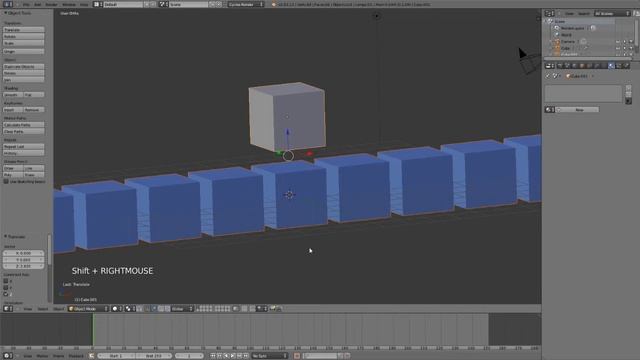Click the Translate button
Viewport: 640px width, 360px height.
click(x=24, y=30)
